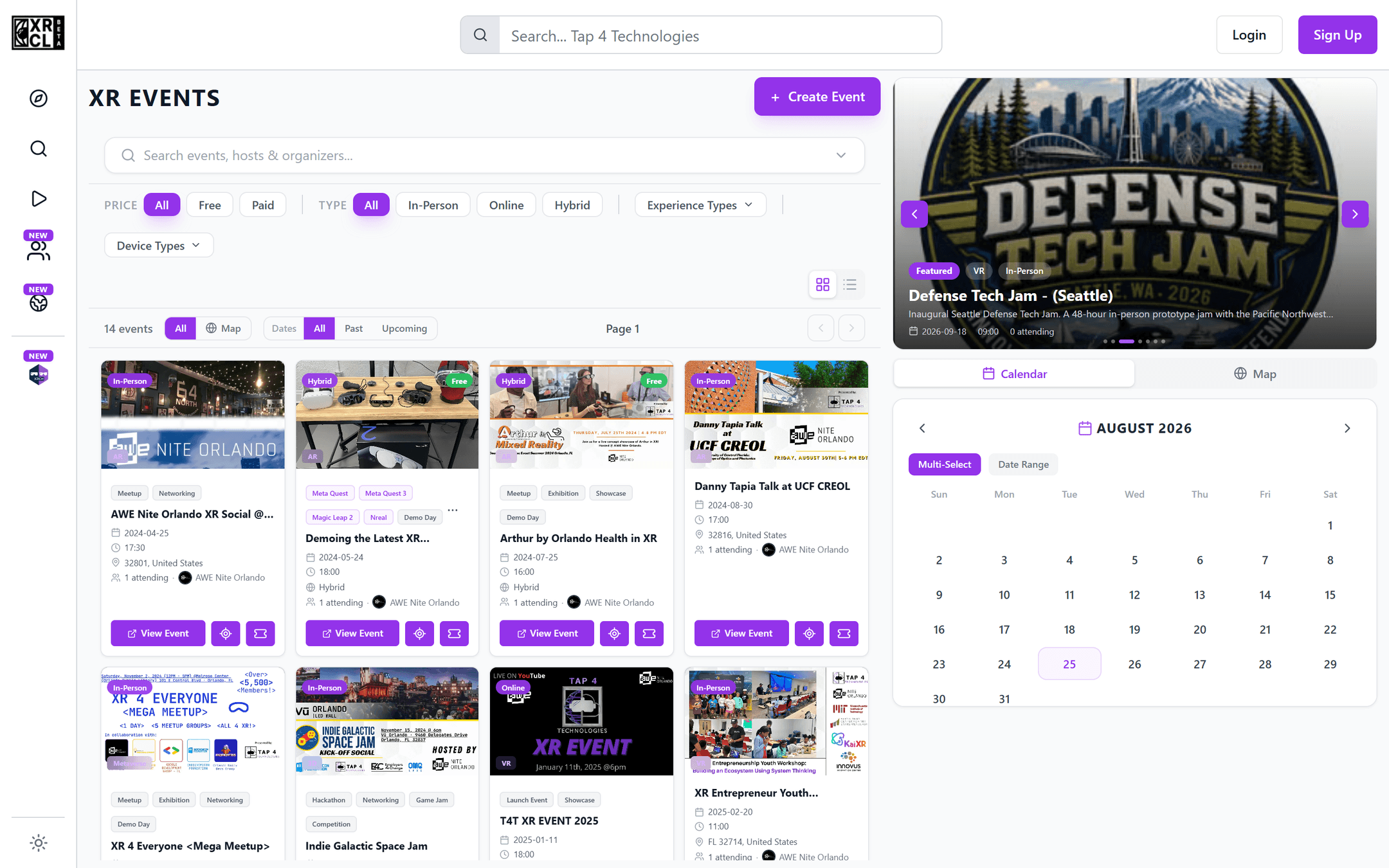Click ticket icon for Arthur by Orlando Health

[649, 633]
